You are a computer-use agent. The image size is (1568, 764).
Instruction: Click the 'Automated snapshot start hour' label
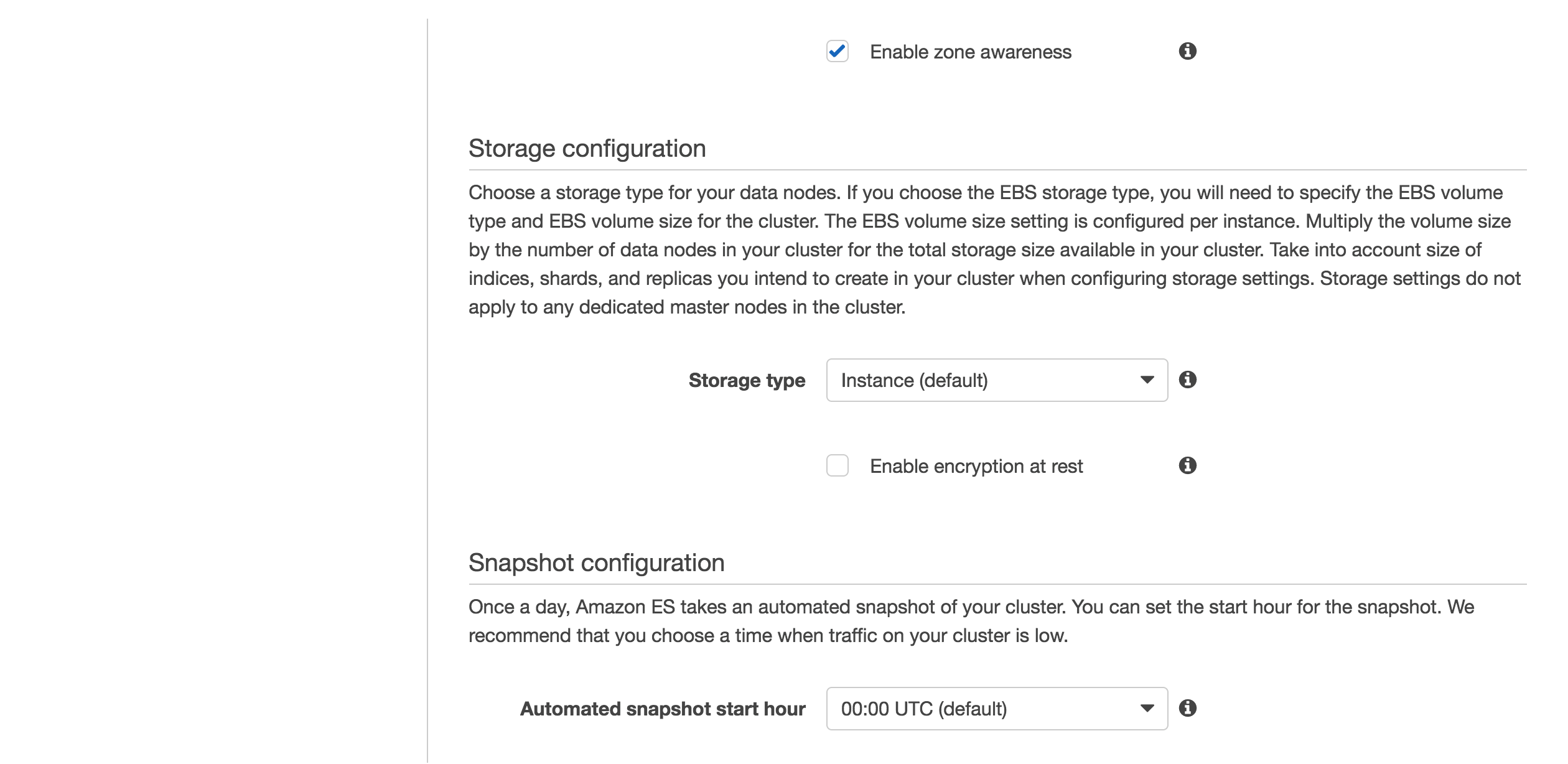pyautogui.click(x=662, y=709)
